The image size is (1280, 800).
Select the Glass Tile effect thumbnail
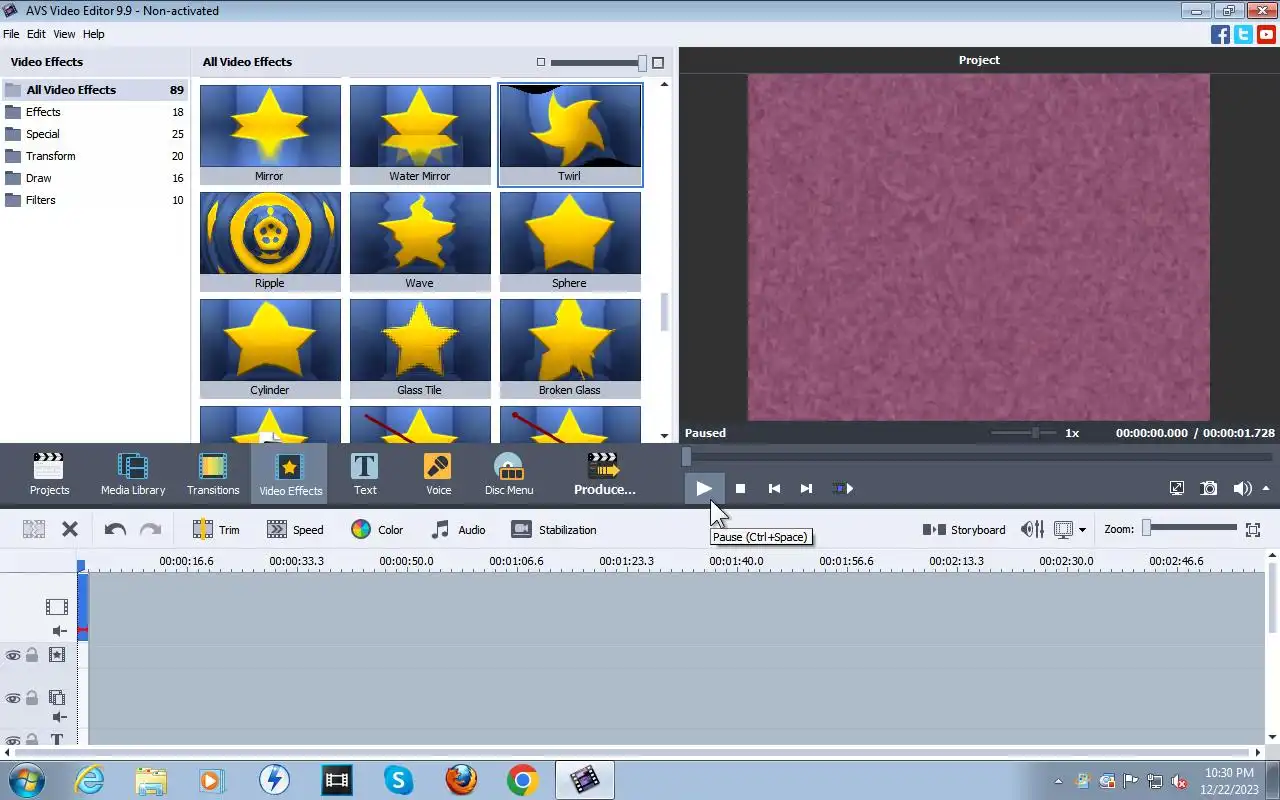(x=420, y=348)
